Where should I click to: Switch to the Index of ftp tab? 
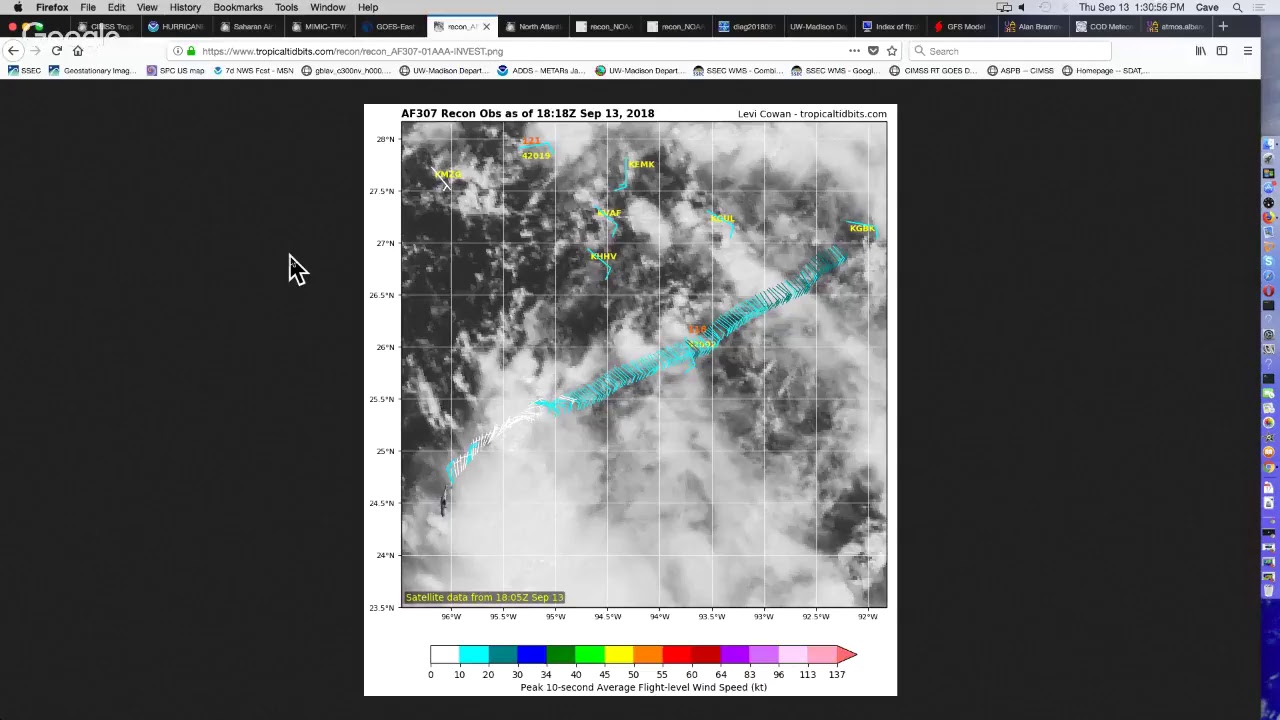coord(889,26)
